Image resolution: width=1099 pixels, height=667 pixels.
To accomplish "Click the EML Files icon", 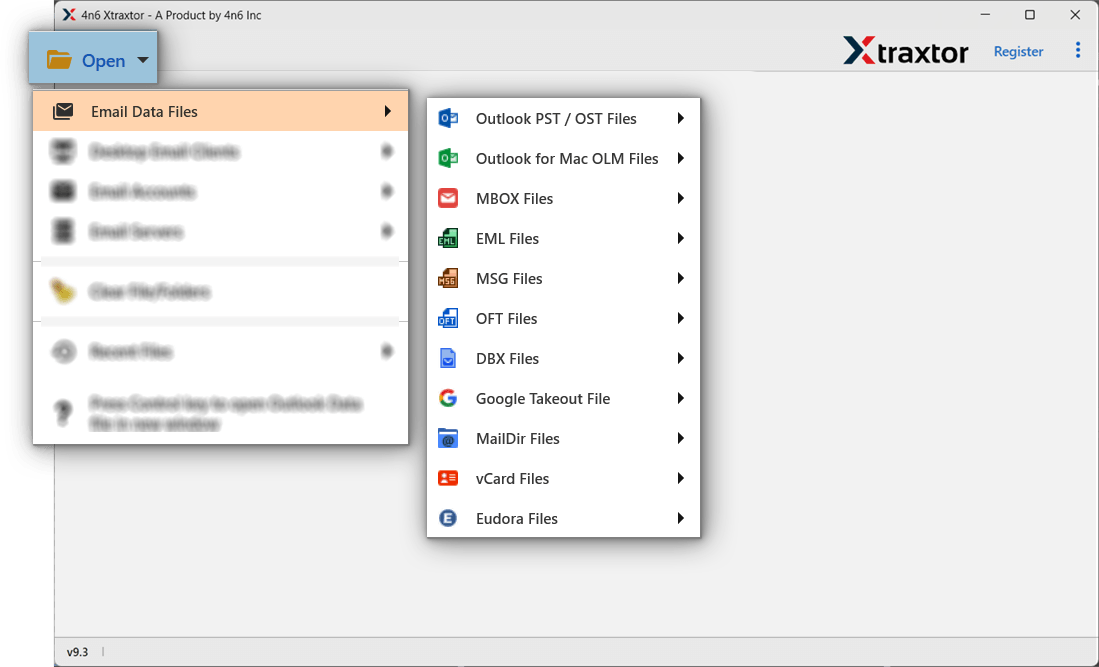I will pos(448,238).
